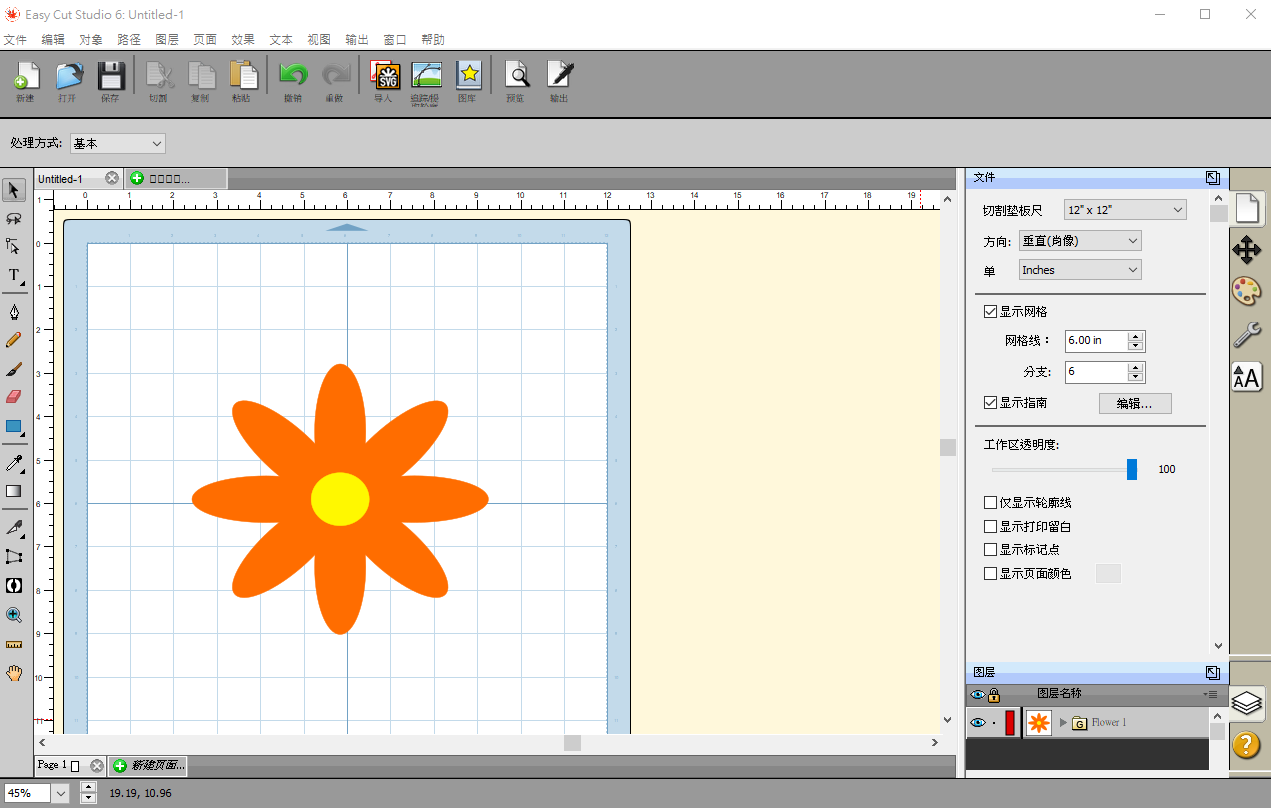Select the lasso tool
The image size is (1271, 808).
(x=14, y=218)
